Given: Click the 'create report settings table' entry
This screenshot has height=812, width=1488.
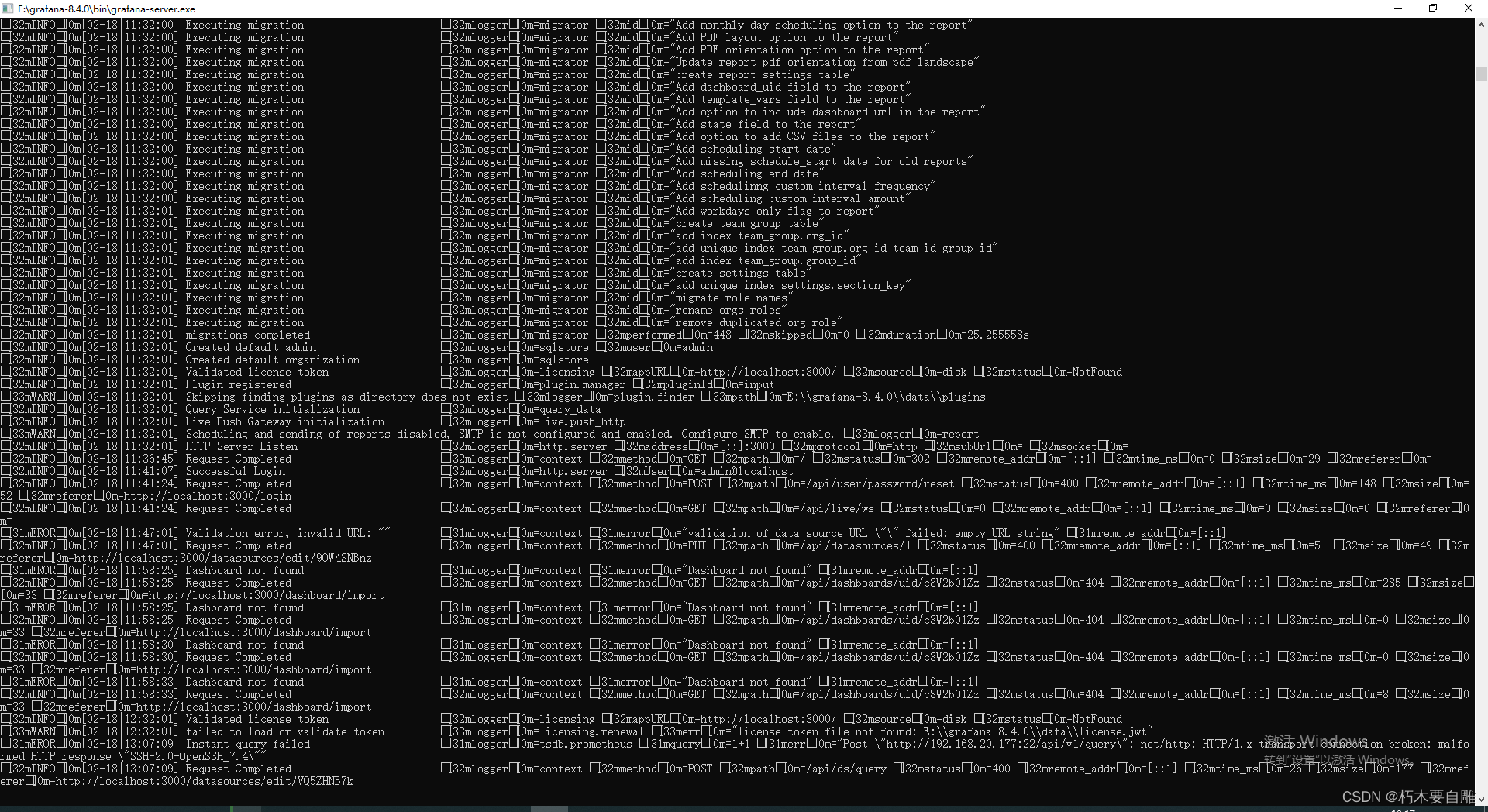Looking at the screenshot, I should point(763,74).
